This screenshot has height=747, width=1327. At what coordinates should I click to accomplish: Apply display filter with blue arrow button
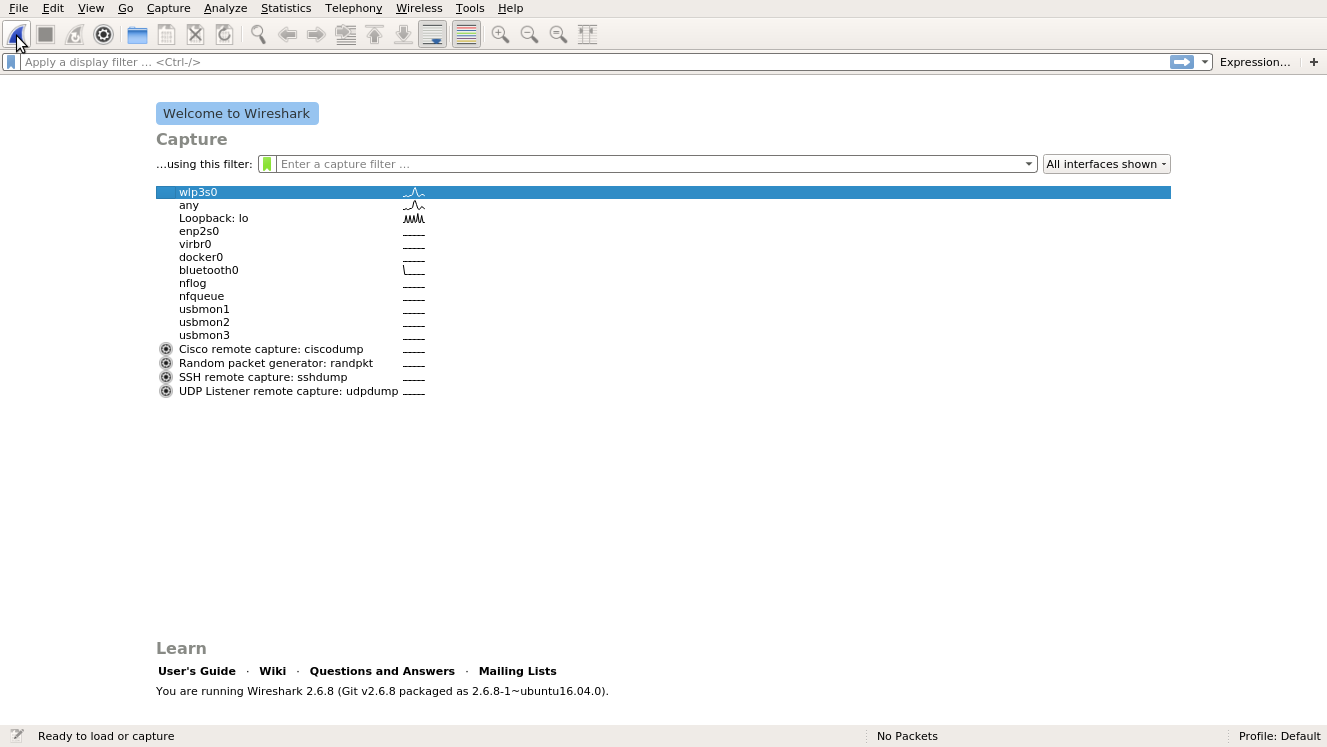1182,62
